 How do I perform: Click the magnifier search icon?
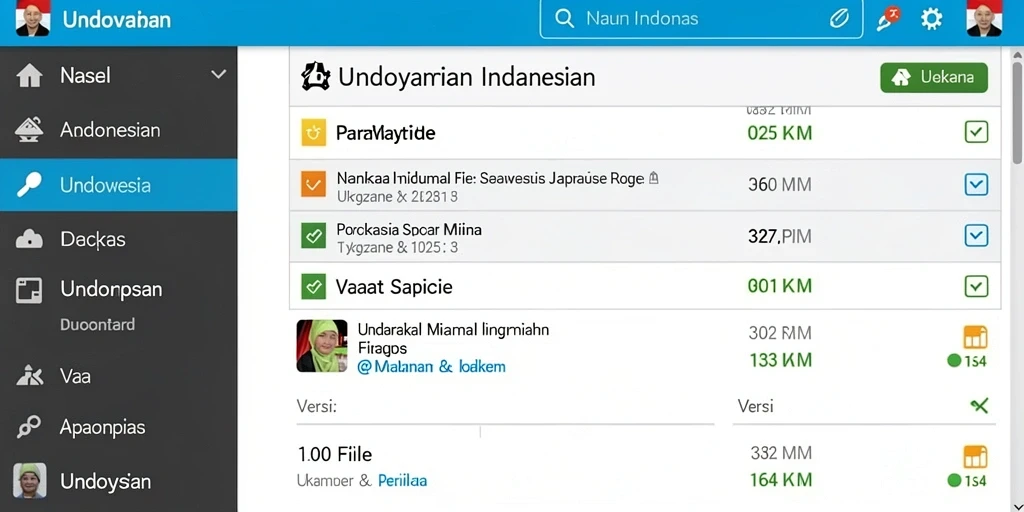[x=564, y=18]
